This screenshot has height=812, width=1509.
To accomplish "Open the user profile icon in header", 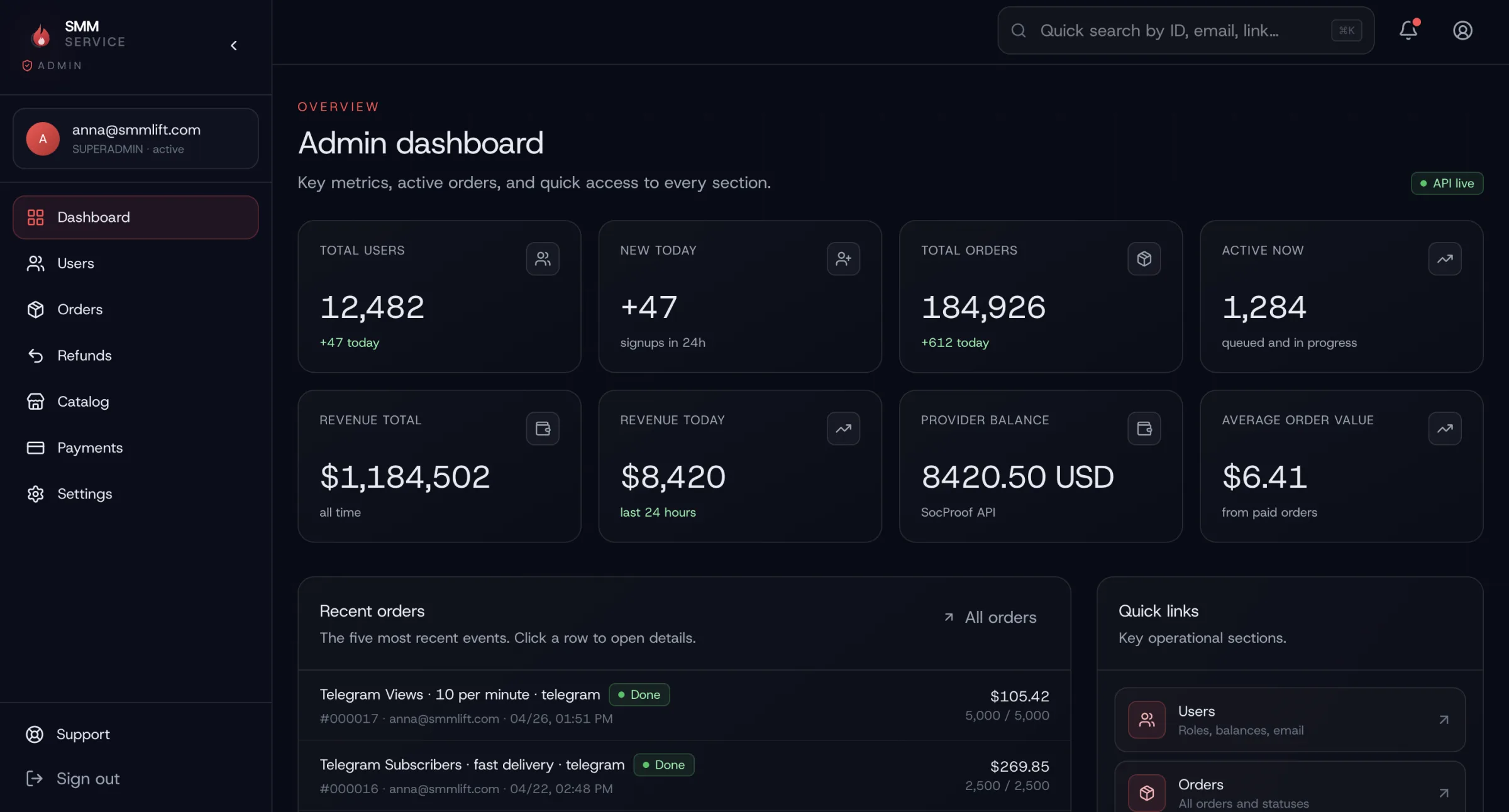I will click(1462, 30).
